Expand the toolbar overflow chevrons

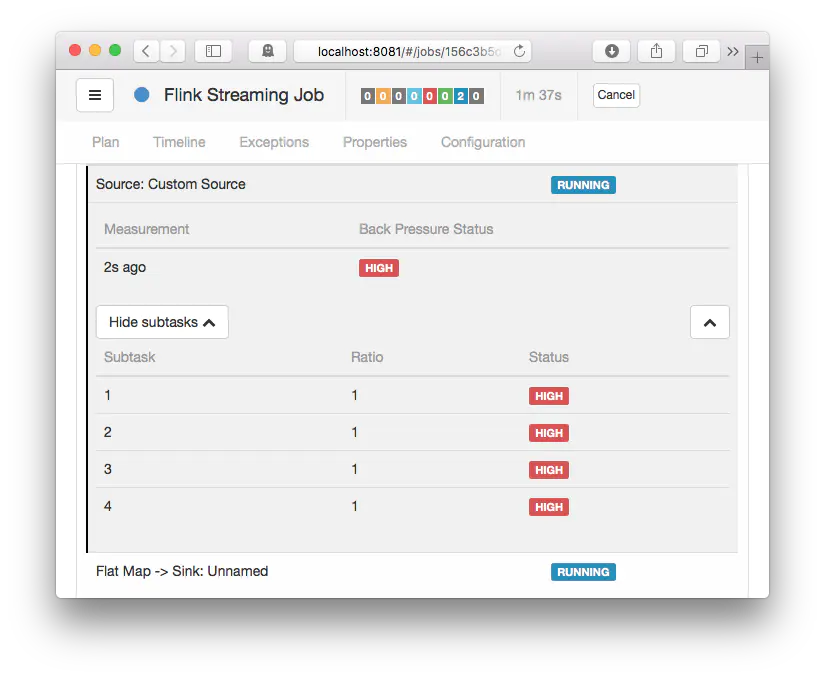733,52
